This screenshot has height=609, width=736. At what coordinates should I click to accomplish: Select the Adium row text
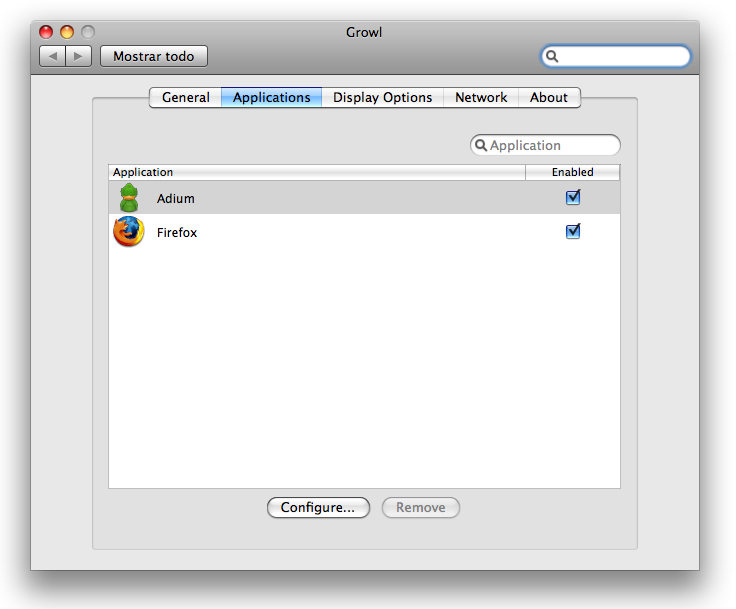point(176,199)
